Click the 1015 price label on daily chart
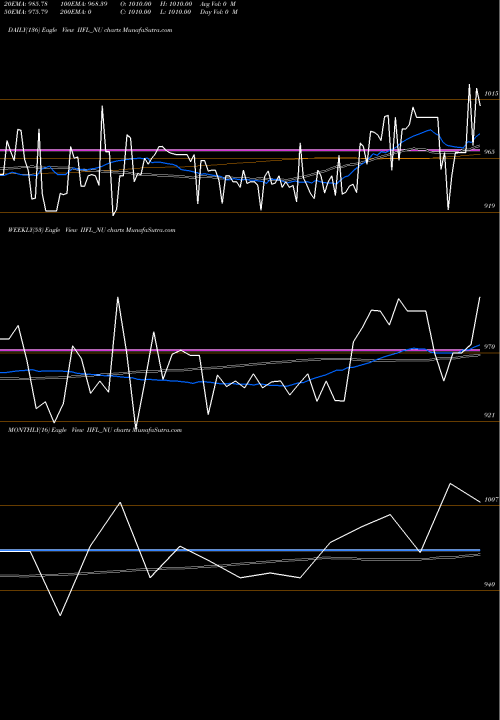500x720 pixels. point(491,94)
